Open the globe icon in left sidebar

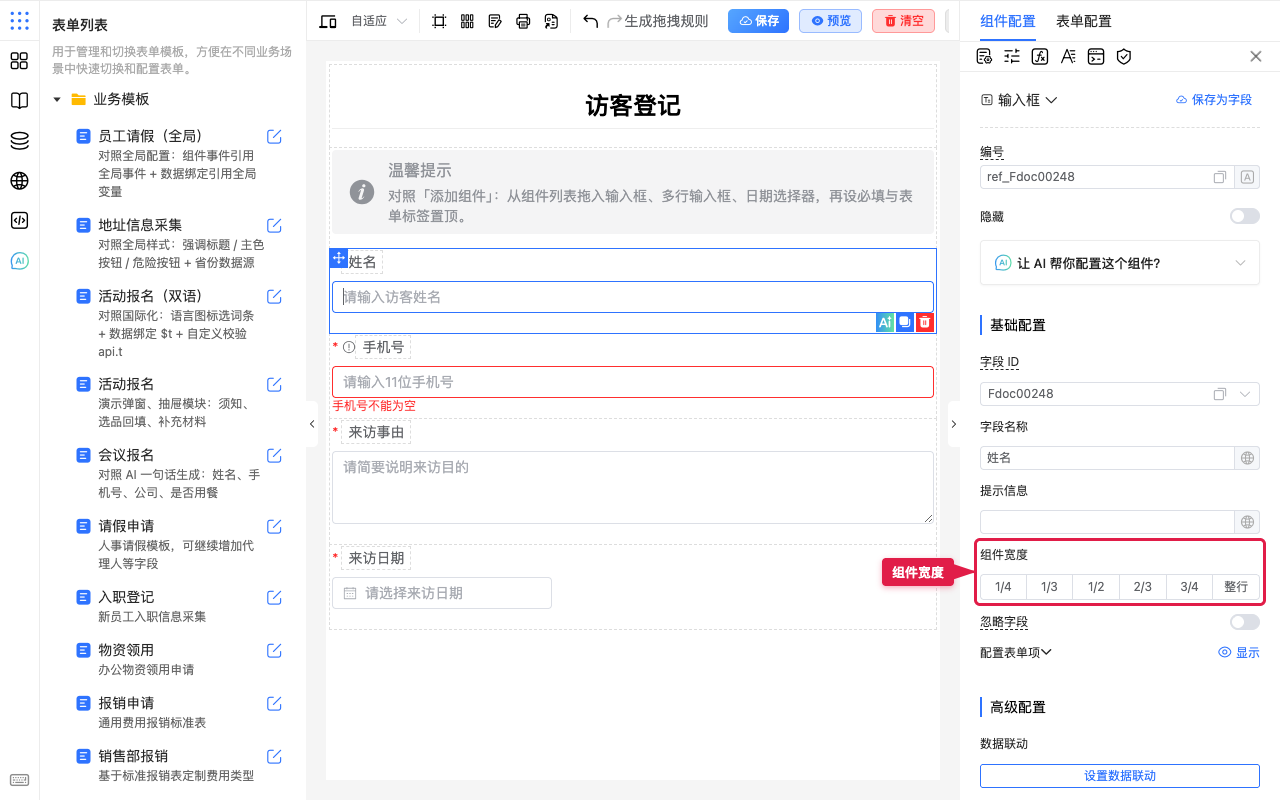(x=19, y=181)
